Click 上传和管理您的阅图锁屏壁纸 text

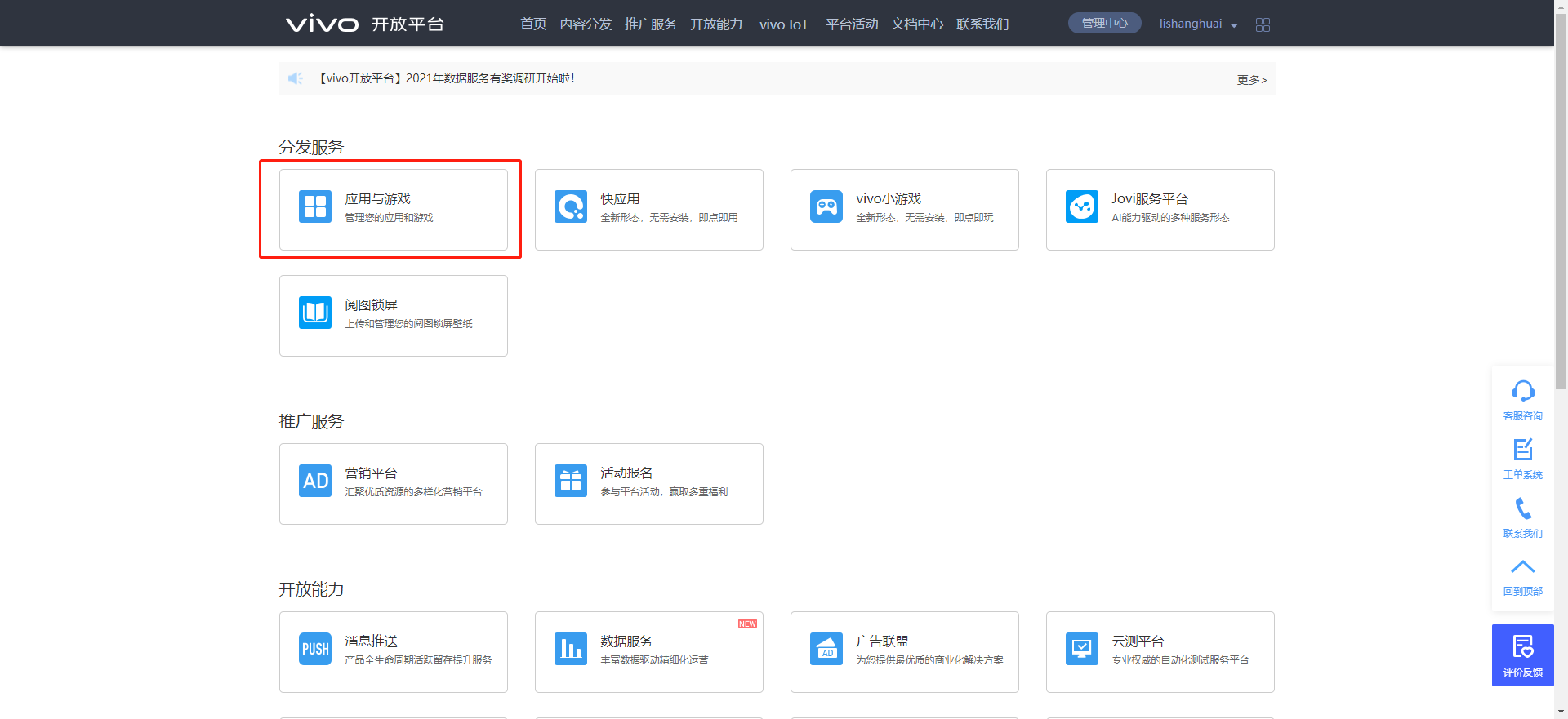[408, 324]
